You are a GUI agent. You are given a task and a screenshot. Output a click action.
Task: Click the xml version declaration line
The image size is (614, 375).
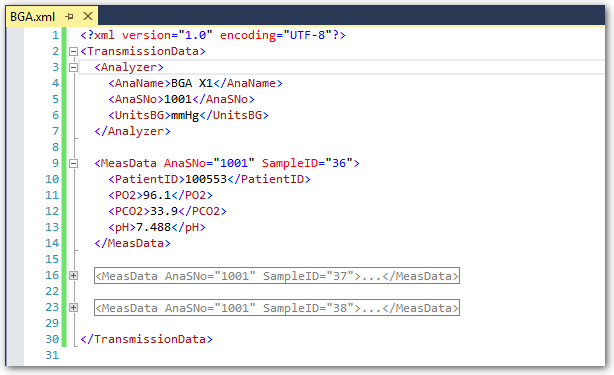(x=213, y=35)
